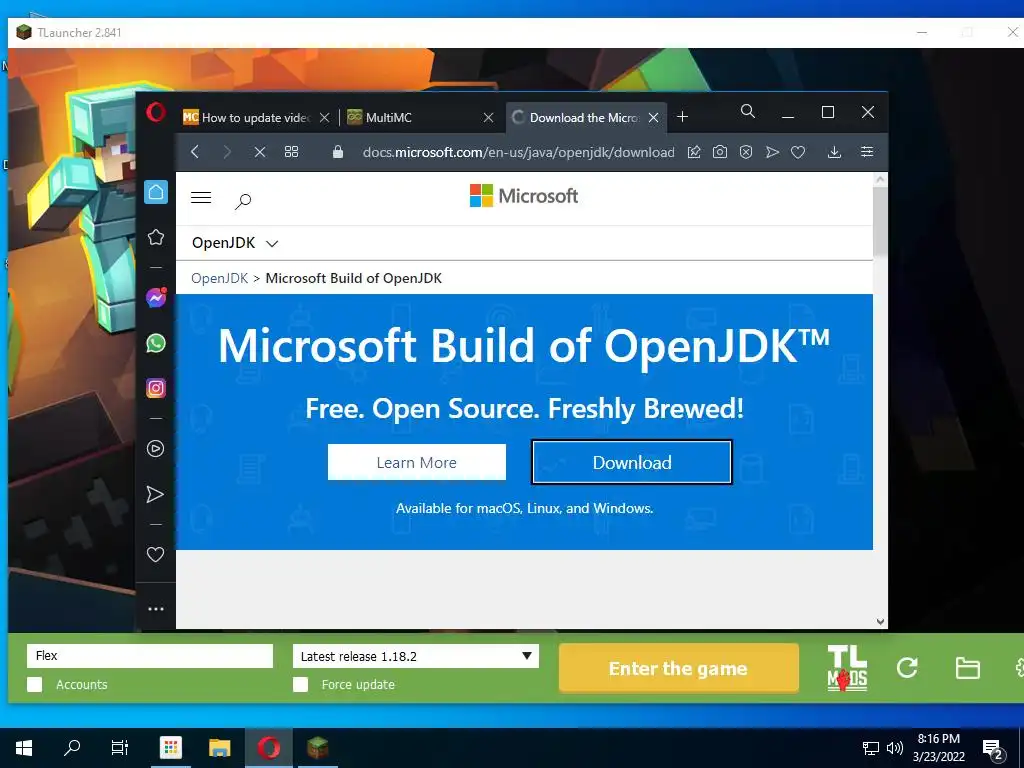Close the Download the Microsoft tab

tap(653, 118)
